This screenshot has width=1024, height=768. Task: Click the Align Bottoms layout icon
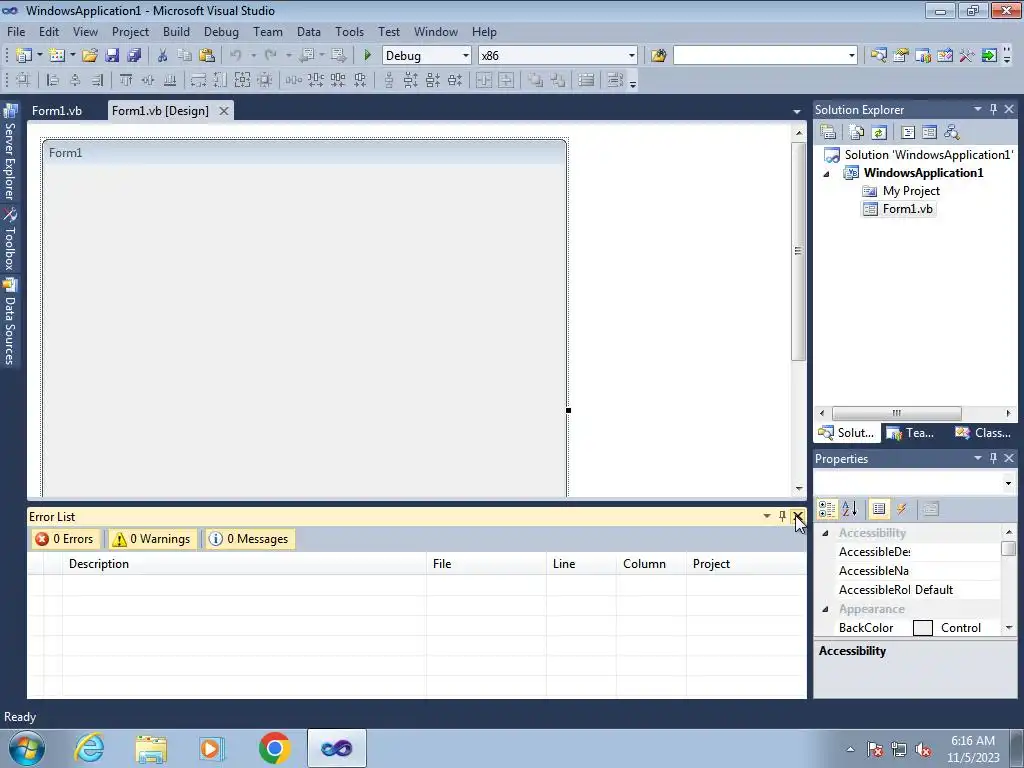170,80
